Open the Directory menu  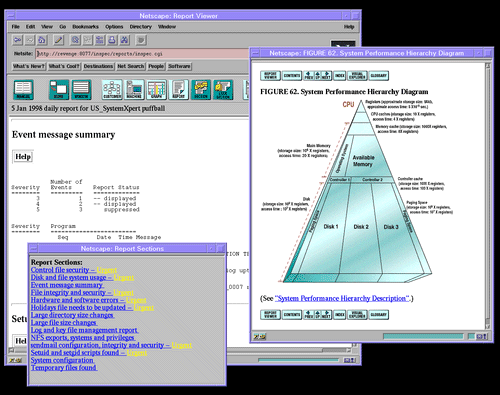(x=140, y=27)
